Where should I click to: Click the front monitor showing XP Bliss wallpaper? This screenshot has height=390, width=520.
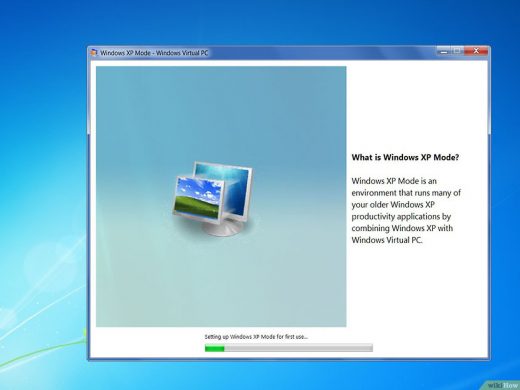point(198,198)
